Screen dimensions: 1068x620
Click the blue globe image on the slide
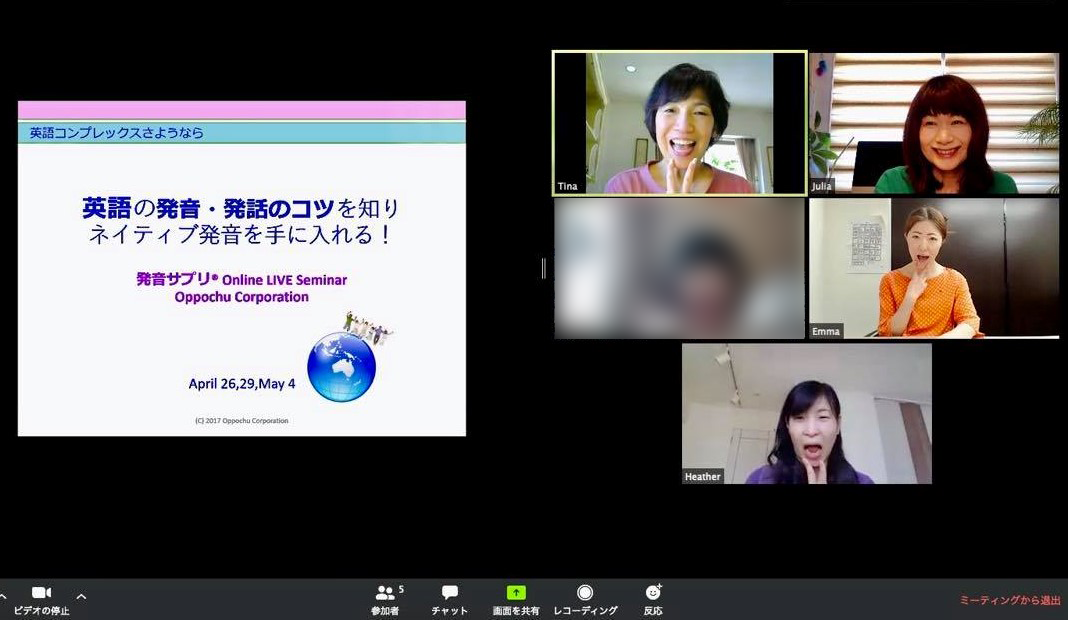tap(341, 367)
